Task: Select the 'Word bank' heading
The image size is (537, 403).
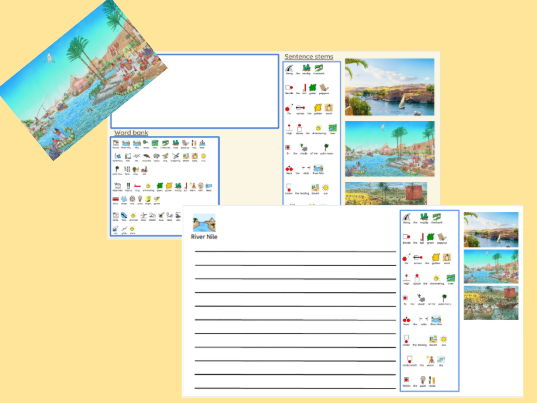Action: (131, 133)
